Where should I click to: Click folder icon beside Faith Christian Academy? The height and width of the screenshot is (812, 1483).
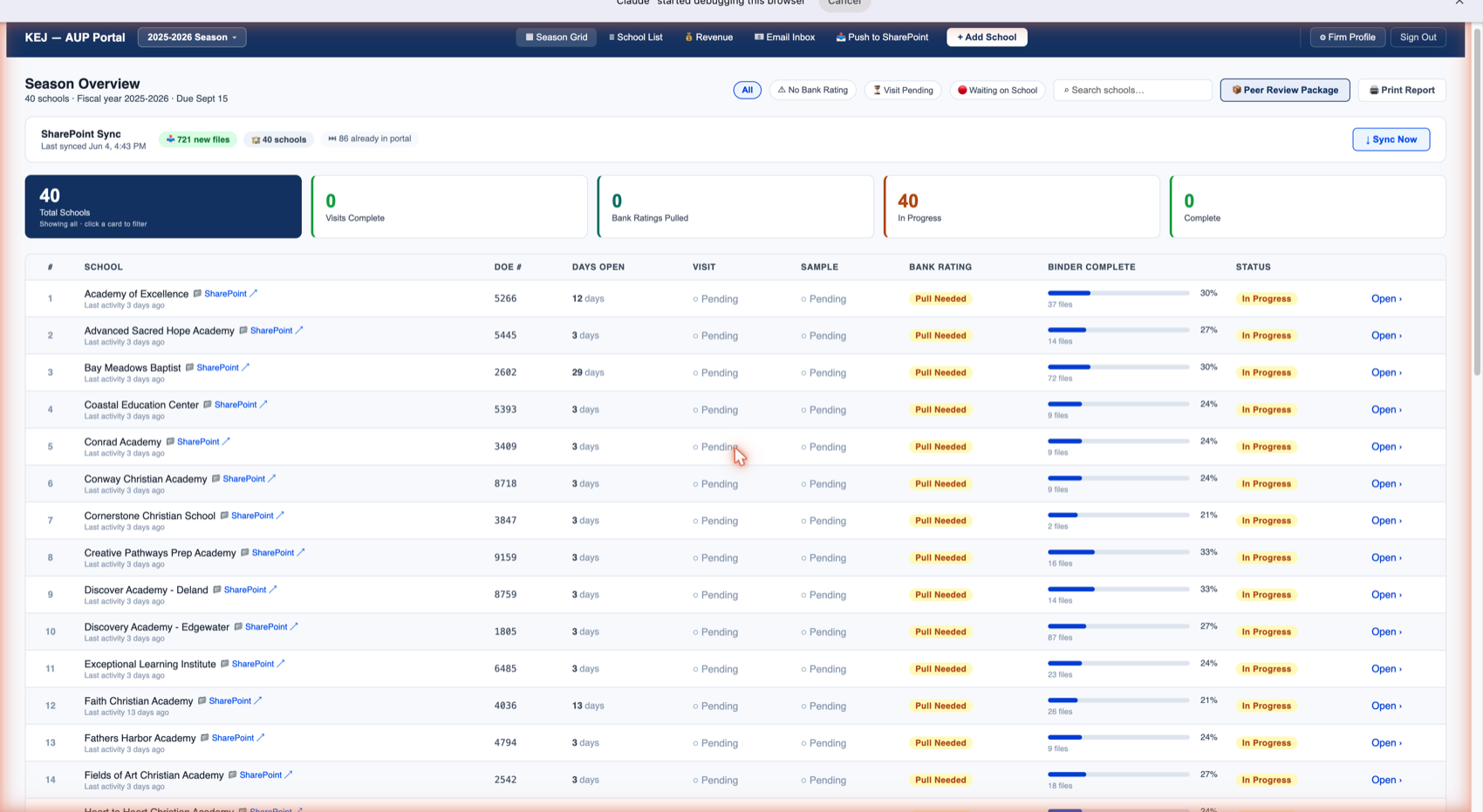pos(202,701)
